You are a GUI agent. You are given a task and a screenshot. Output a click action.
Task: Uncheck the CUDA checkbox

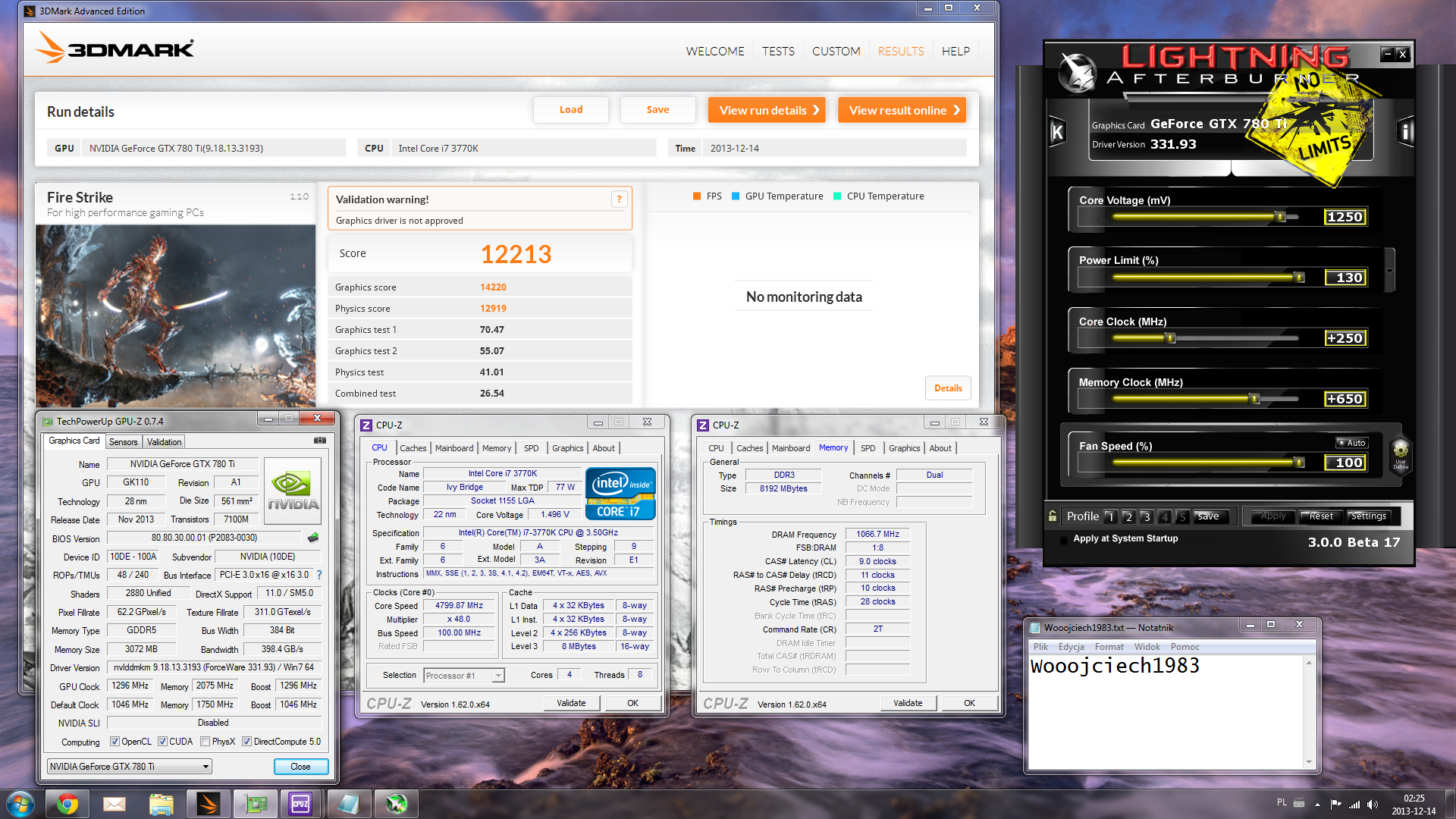162,742
